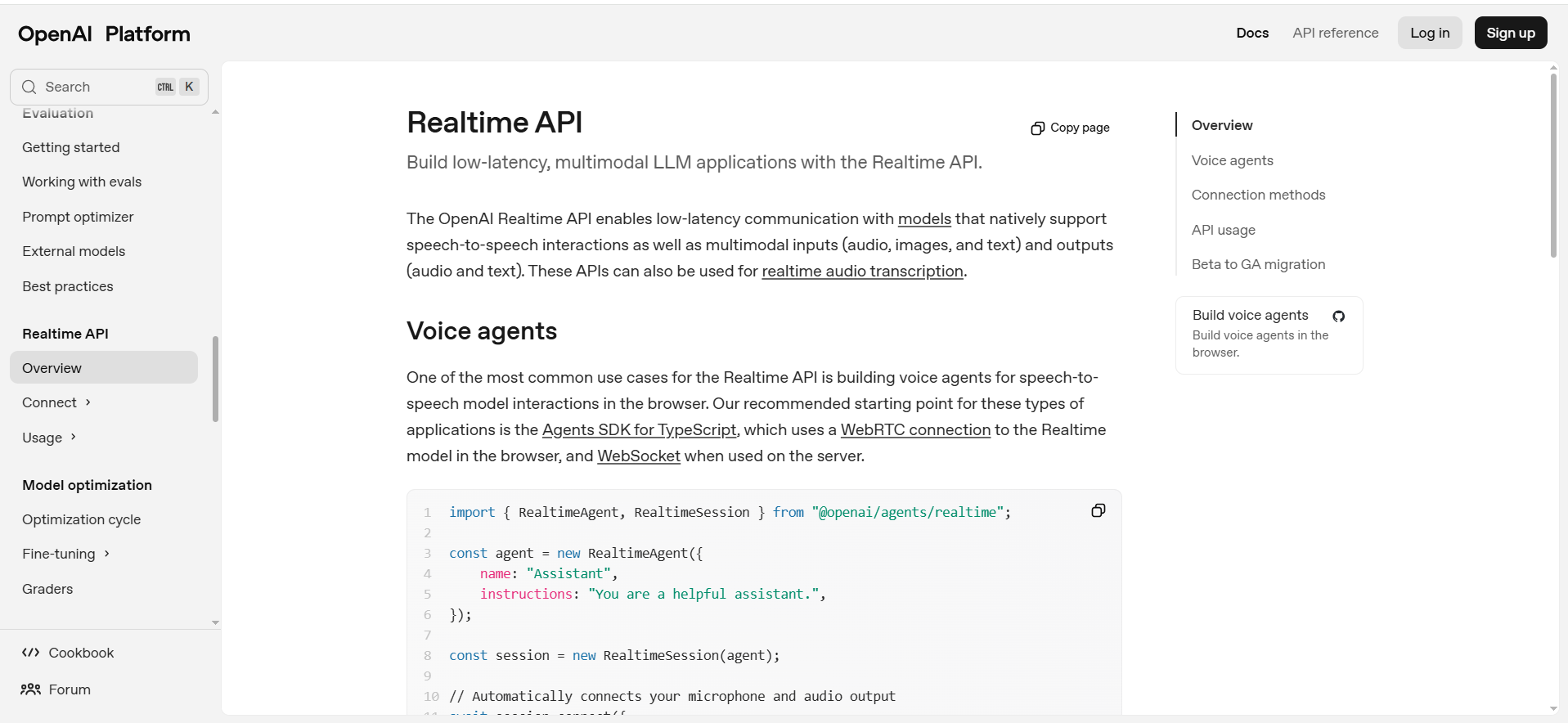Click the Forum people icon

click(31, 689)
